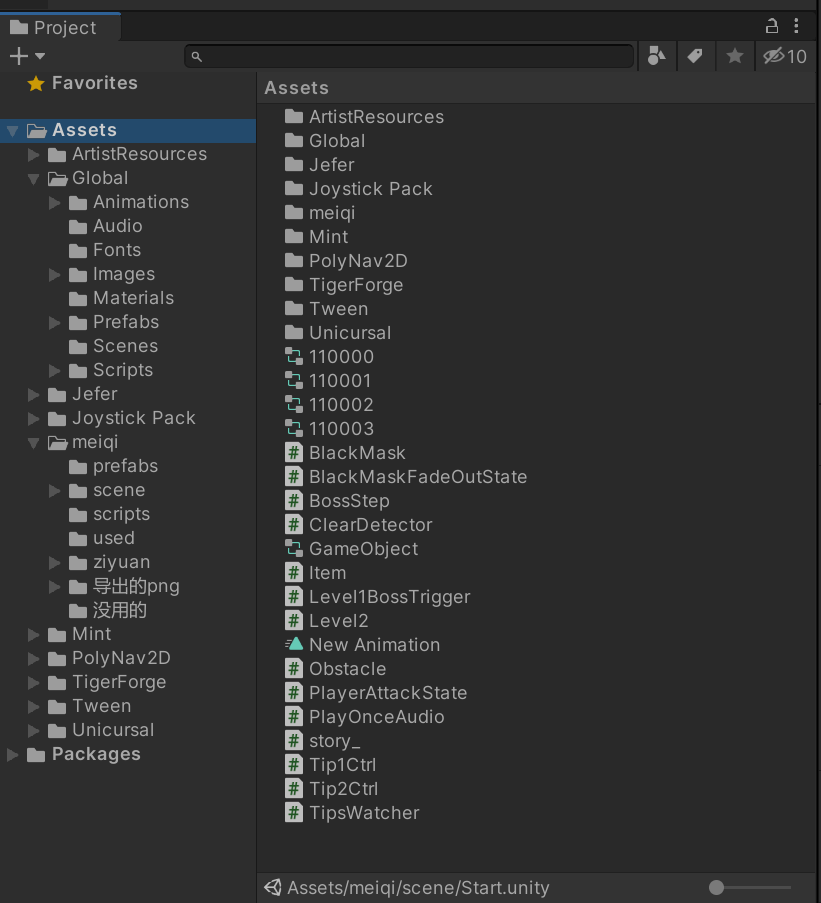Collapse the Global folder in the tree

click(x=33, y=179)
